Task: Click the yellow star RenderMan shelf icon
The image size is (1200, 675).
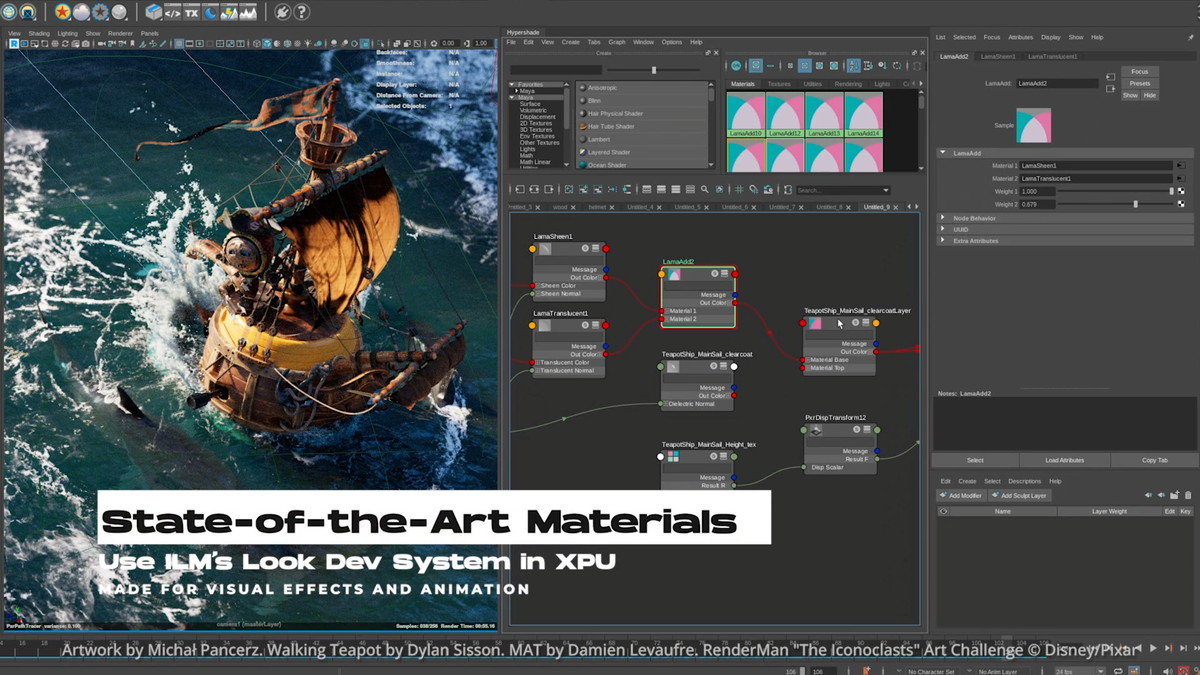Action: pos(62,12)
